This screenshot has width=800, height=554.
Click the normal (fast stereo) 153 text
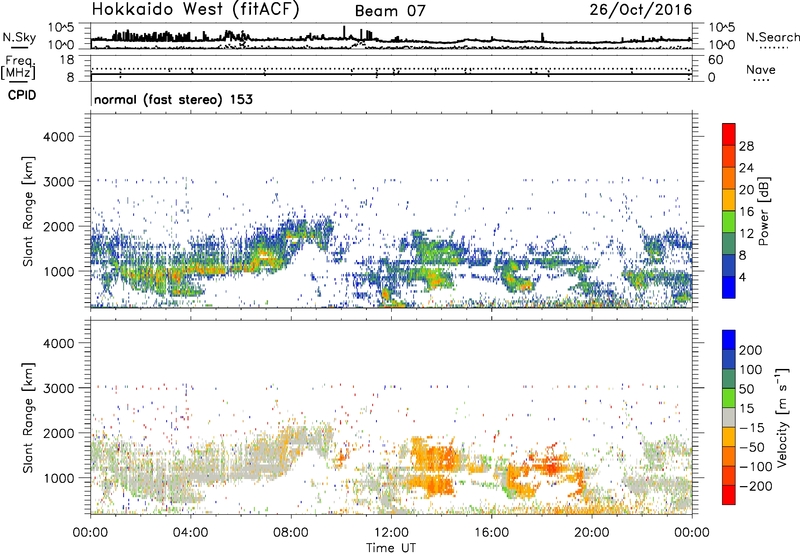coord(173,99)
